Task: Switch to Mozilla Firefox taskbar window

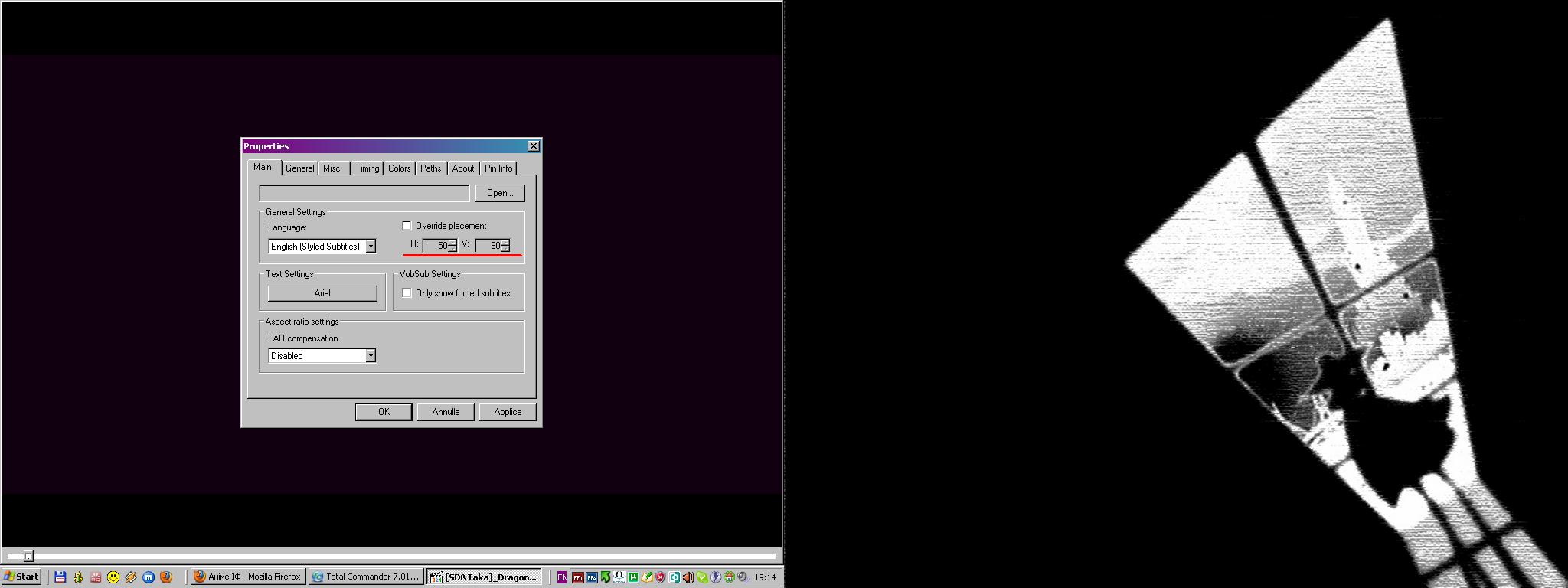Action: click(x=247, y=577)
